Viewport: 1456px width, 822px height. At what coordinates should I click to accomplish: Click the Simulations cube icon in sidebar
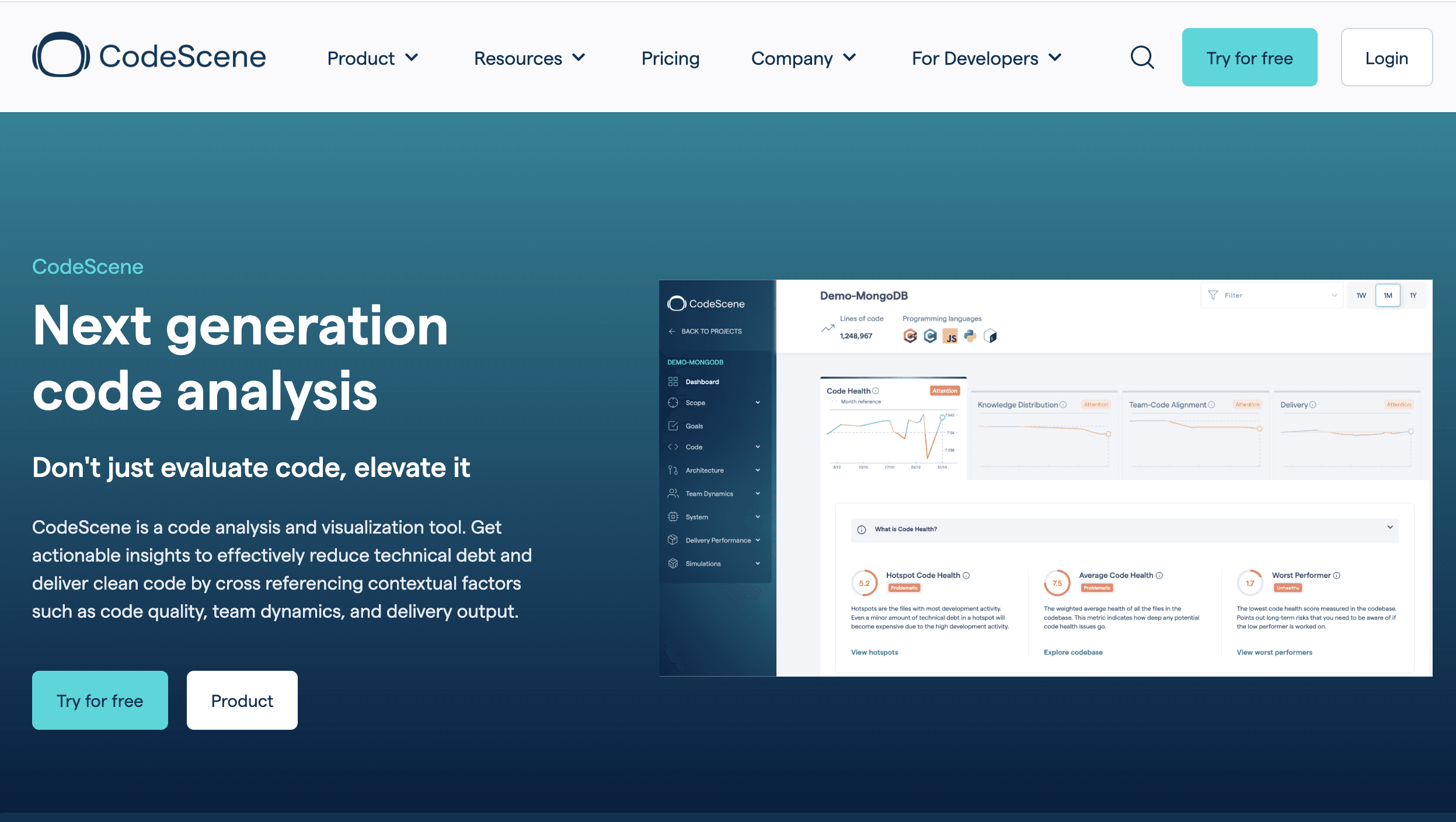tap(673, 564)
